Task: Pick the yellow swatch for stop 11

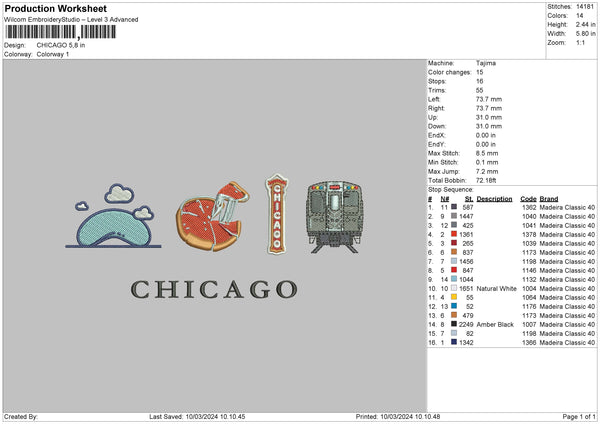Action: 454,297
